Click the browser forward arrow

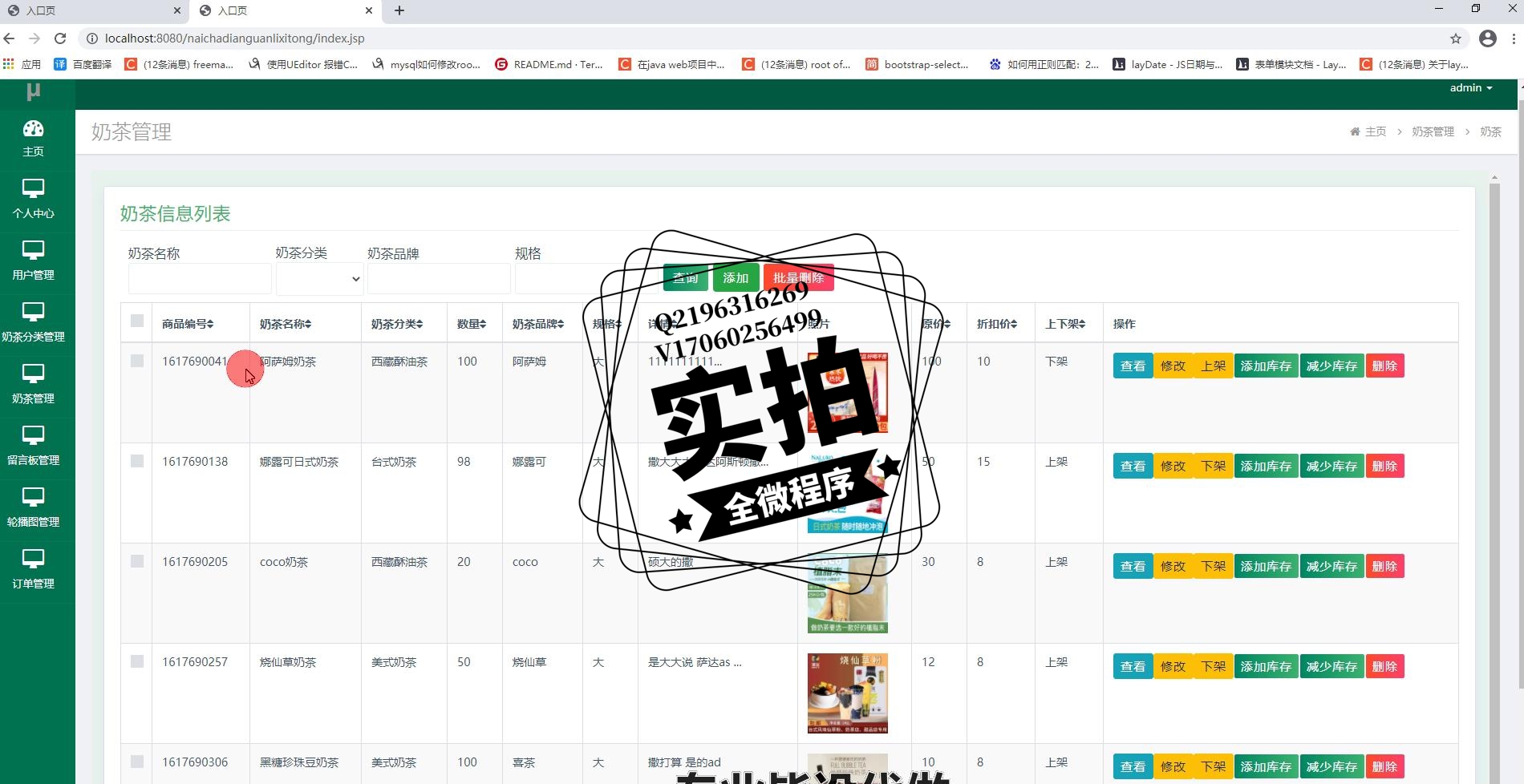[x=34, y=38]
